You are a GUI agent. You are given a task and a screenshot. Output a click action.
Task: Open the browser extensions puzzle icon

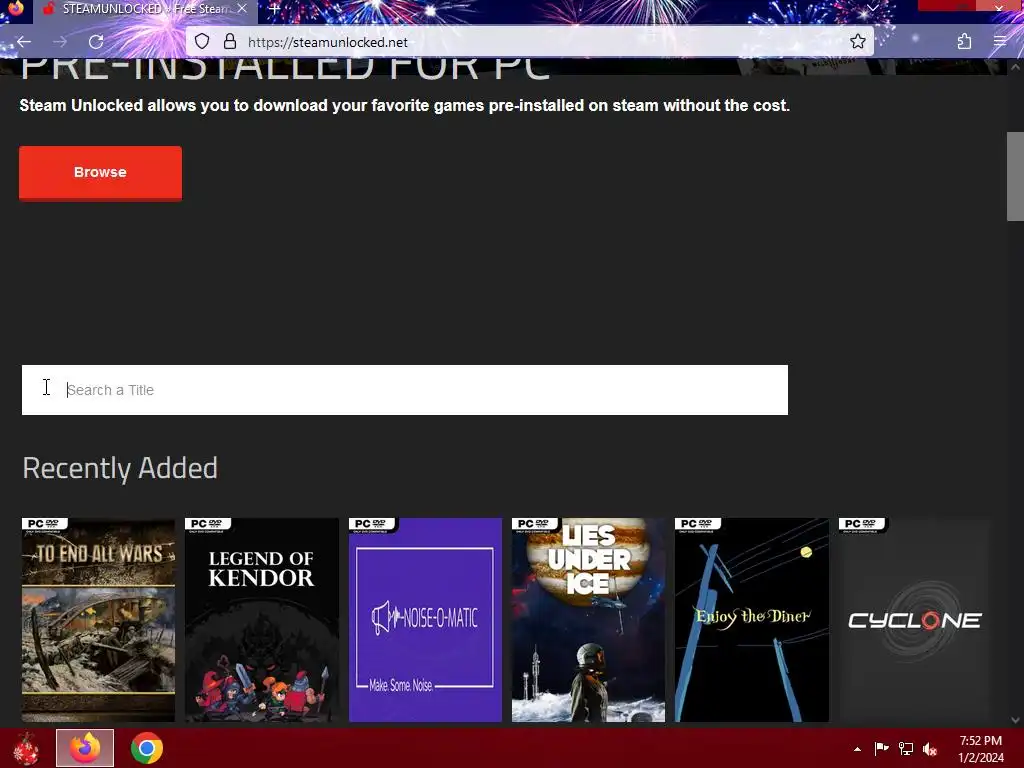pos(964,42)
